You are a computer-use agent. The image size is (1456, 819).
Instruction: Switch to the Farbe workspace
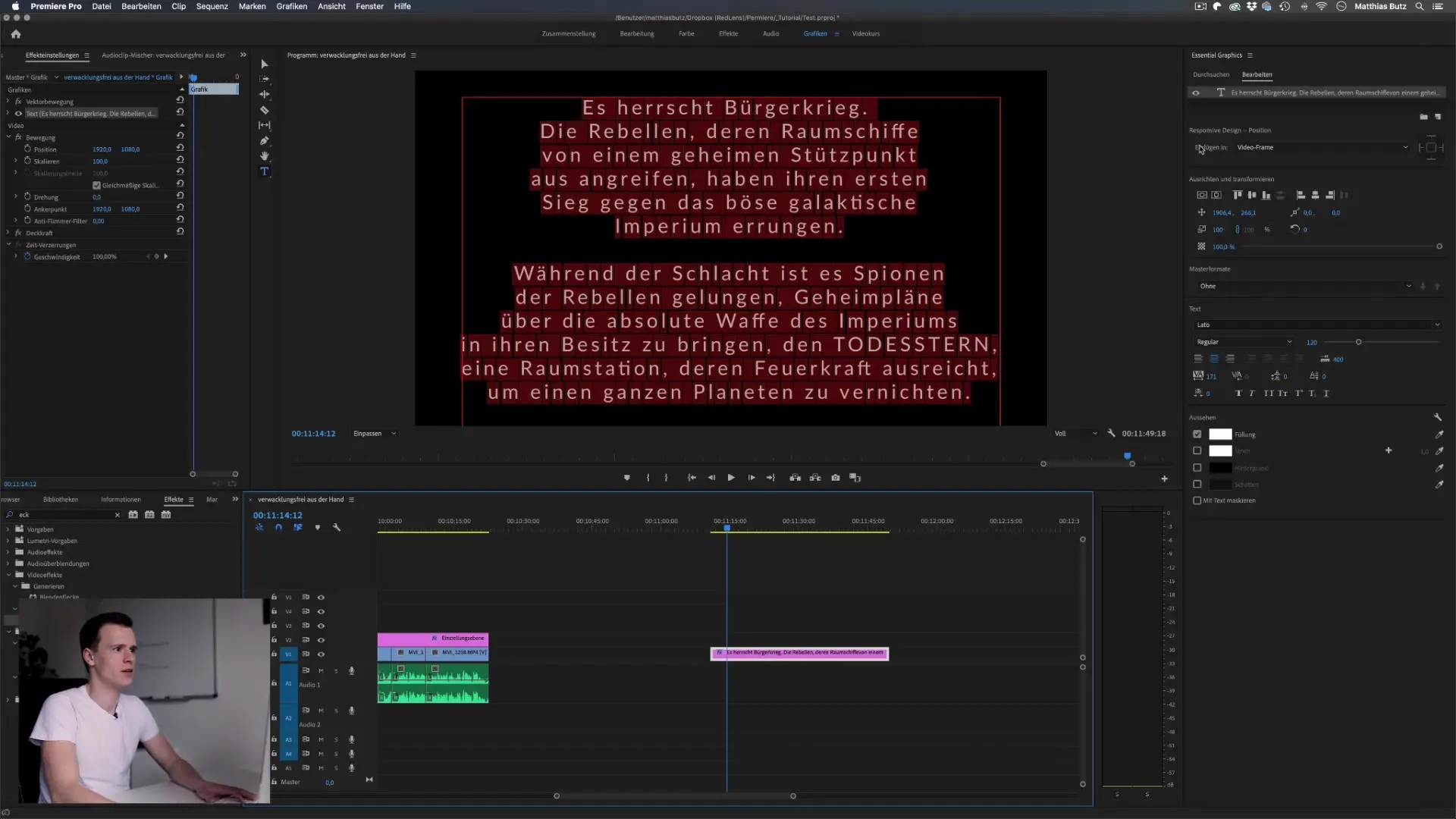point(686,33)
